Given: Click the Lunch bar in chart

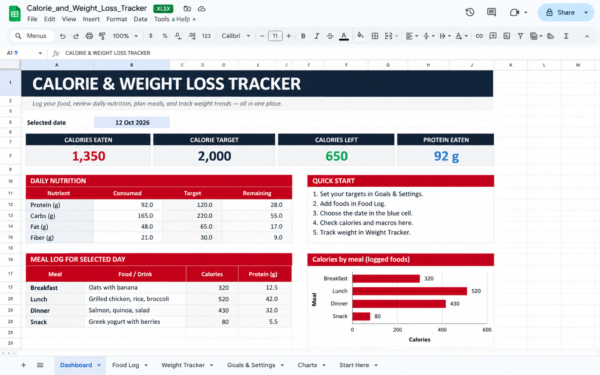Looking at the screenshot, I should pos(409,291).
